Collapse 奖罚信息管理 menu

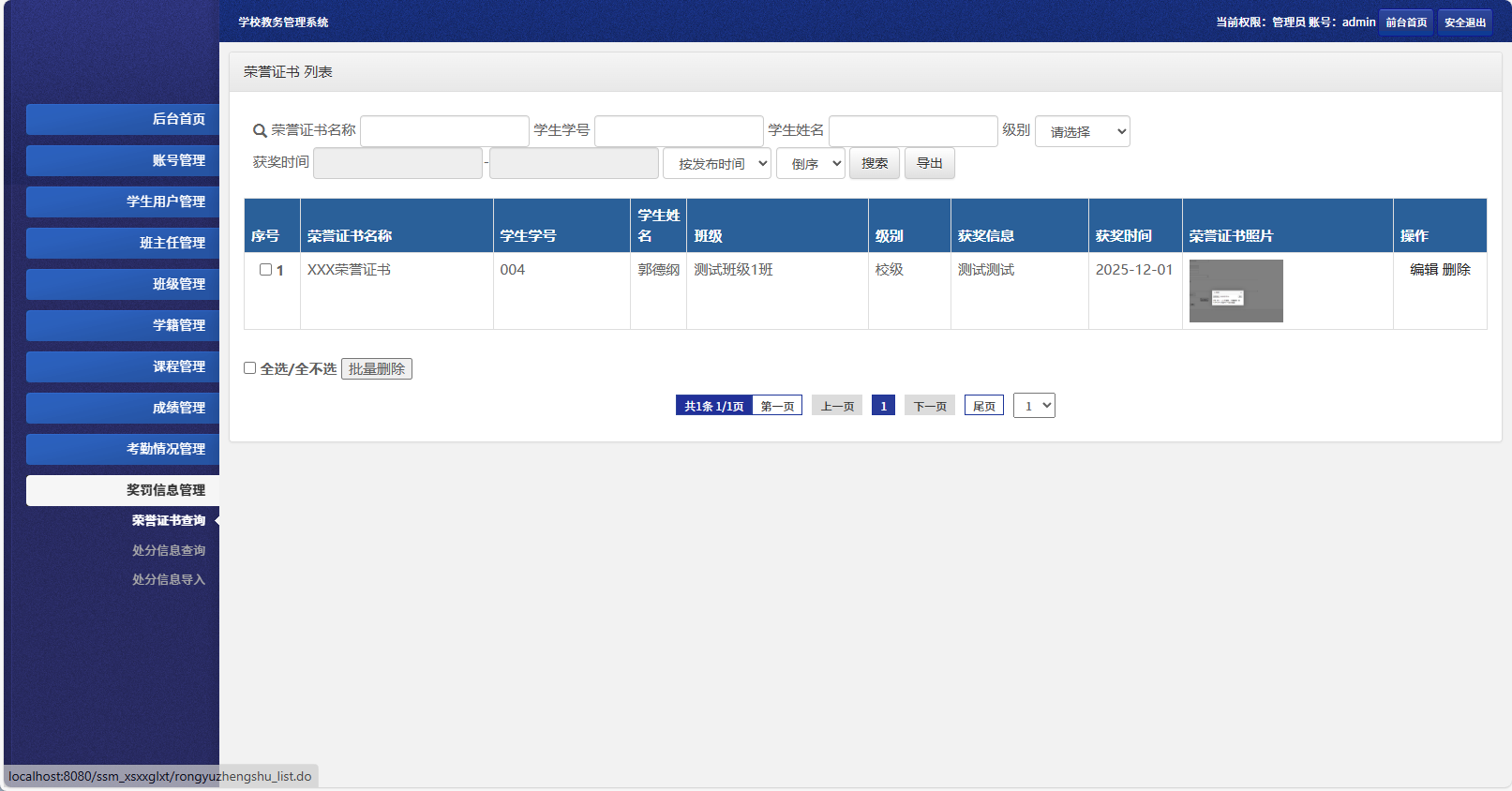click(x=123, y=490)
